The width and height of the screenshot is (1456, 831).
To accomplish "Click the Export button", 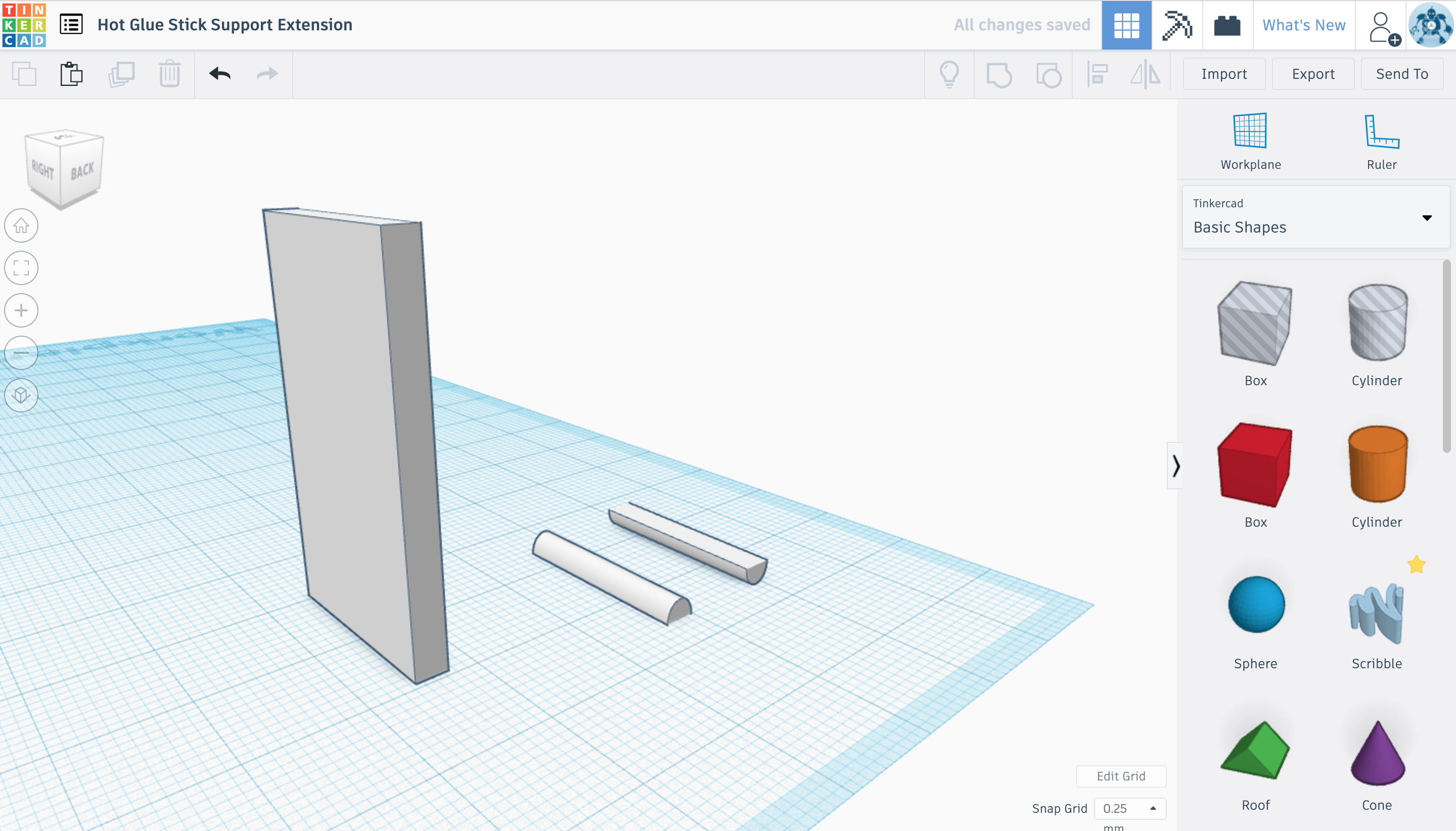I will 1313,74.
